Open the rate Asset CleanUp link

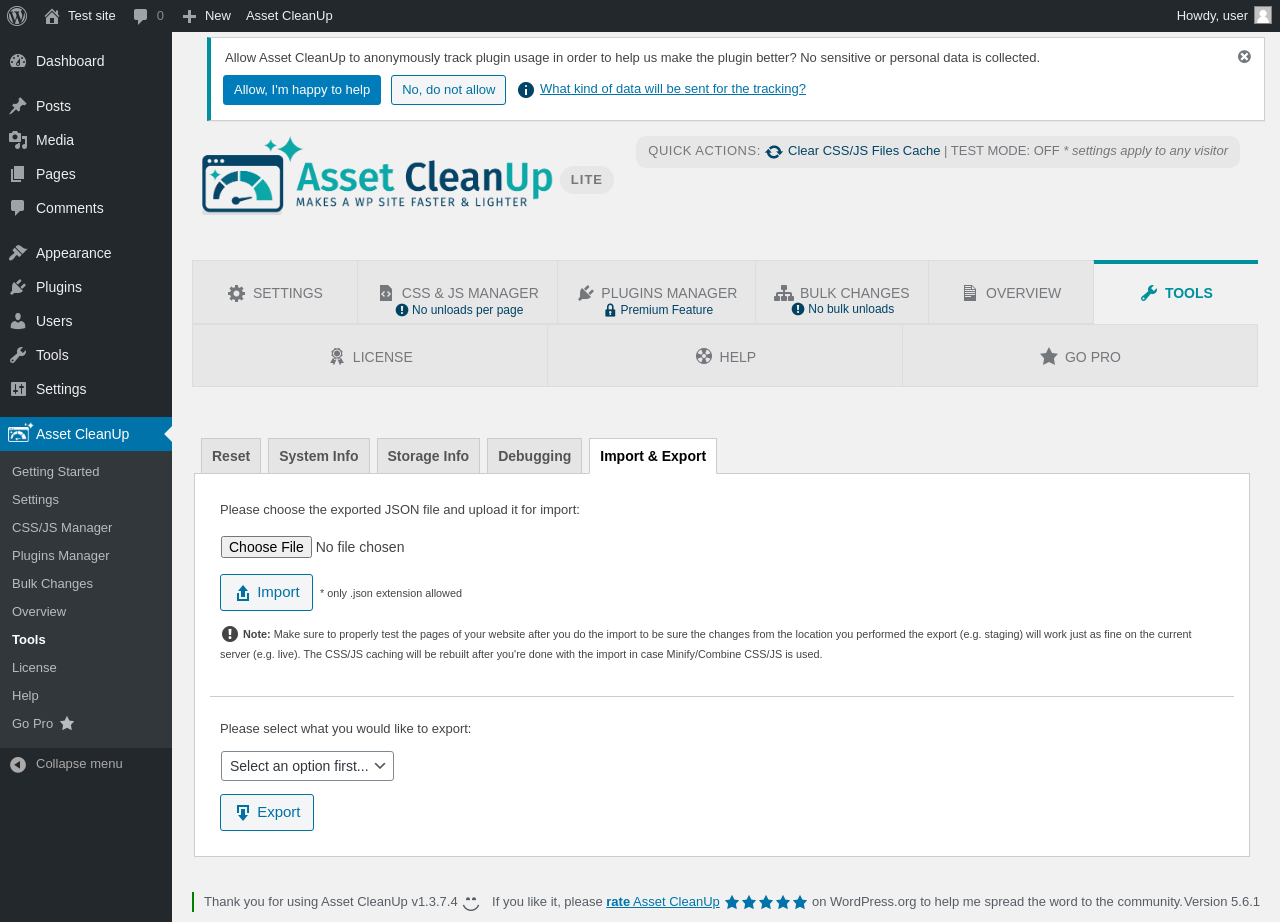(x=663, y=901)
